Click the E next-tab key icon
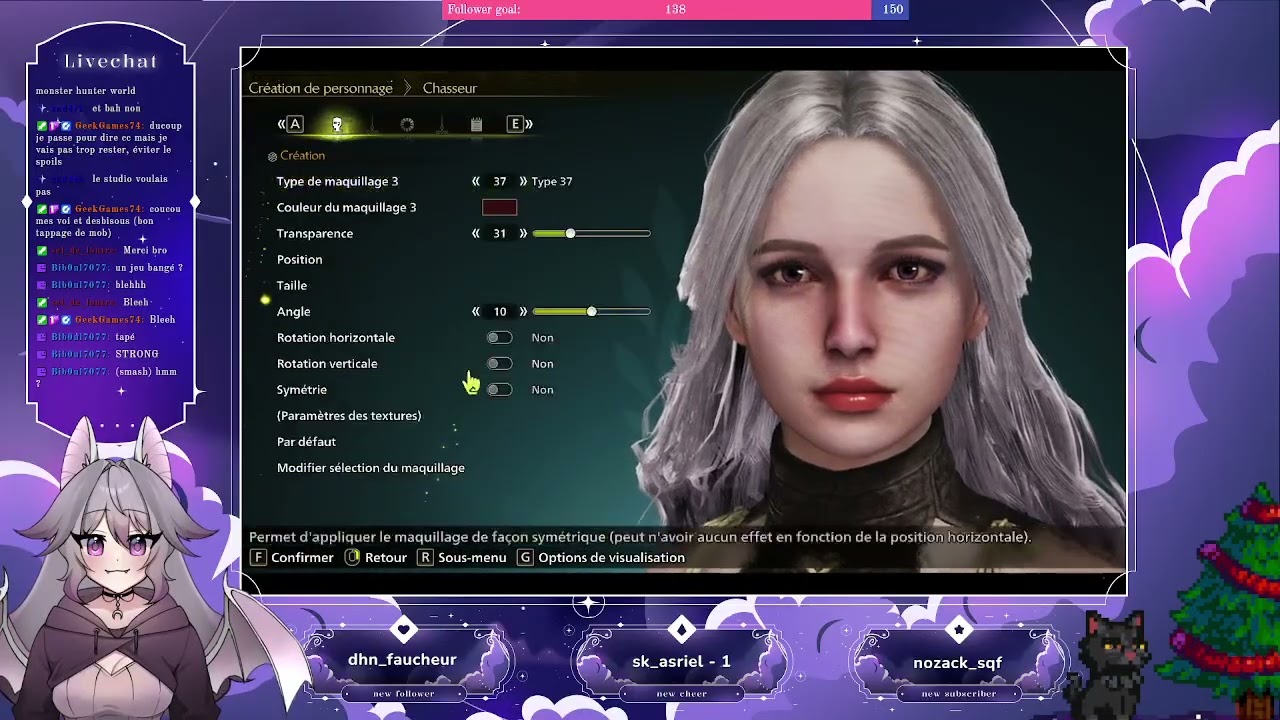 click(515, 124)
